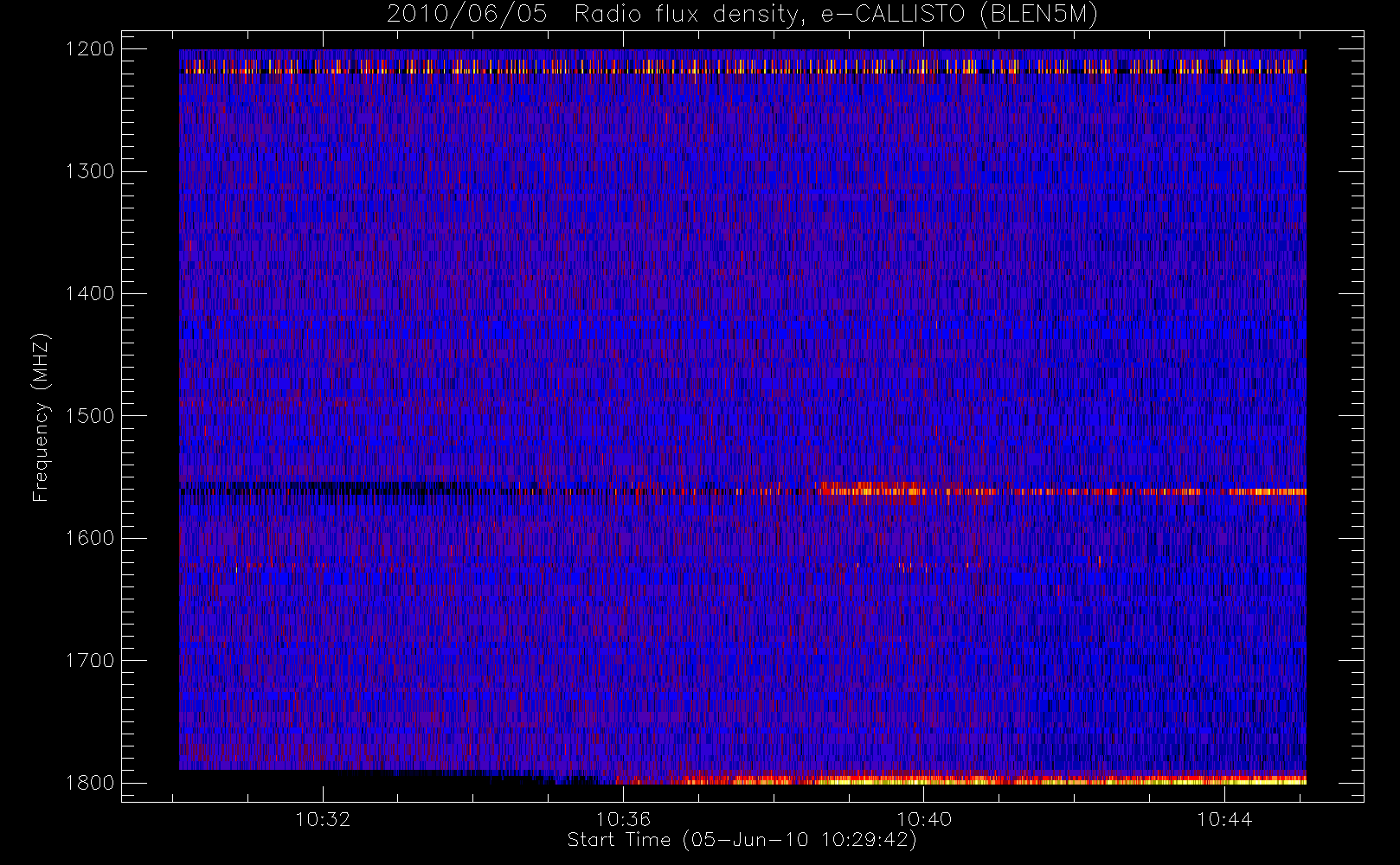Select the 1200 frequency tick label
The height and width of the screenshot is (865, 1400).
(90, 49)
